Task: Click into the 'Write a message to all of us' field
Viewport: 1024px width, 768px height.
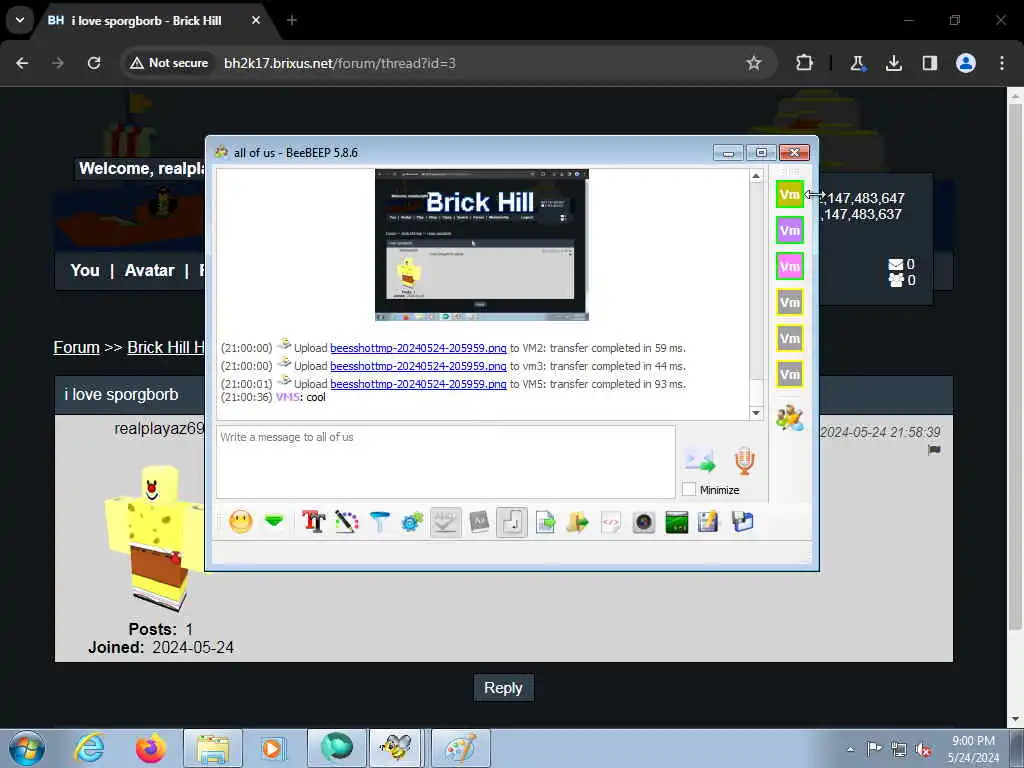Action: point(445,462)
